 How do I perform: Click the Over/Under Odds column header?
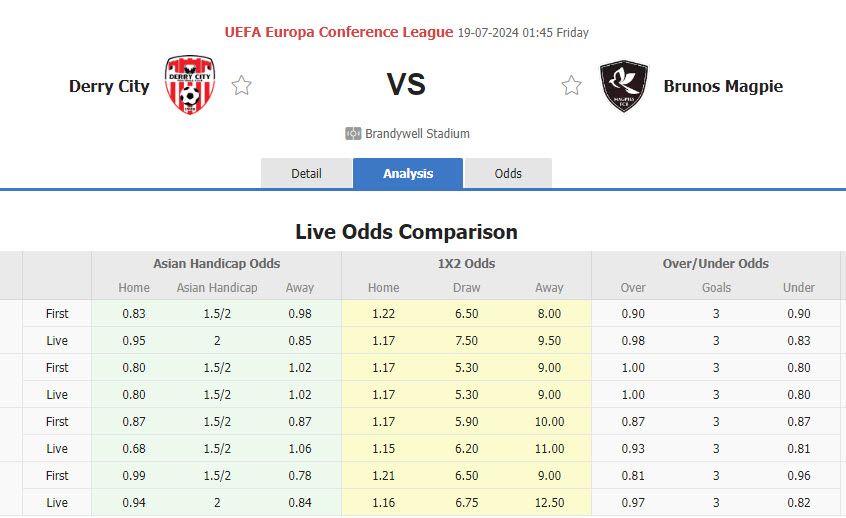tap(716, 264)
